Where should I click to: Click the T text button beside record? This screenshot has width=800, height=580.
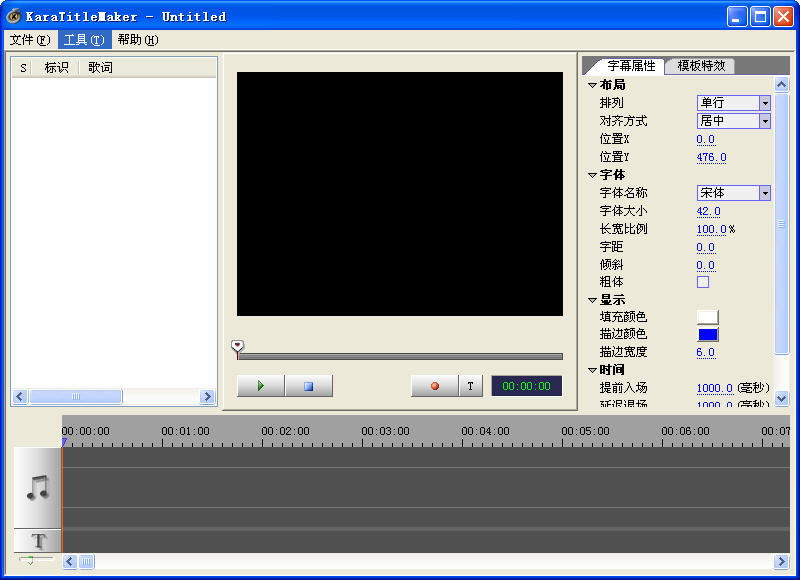pyautogui.click(x=470, y=386)
